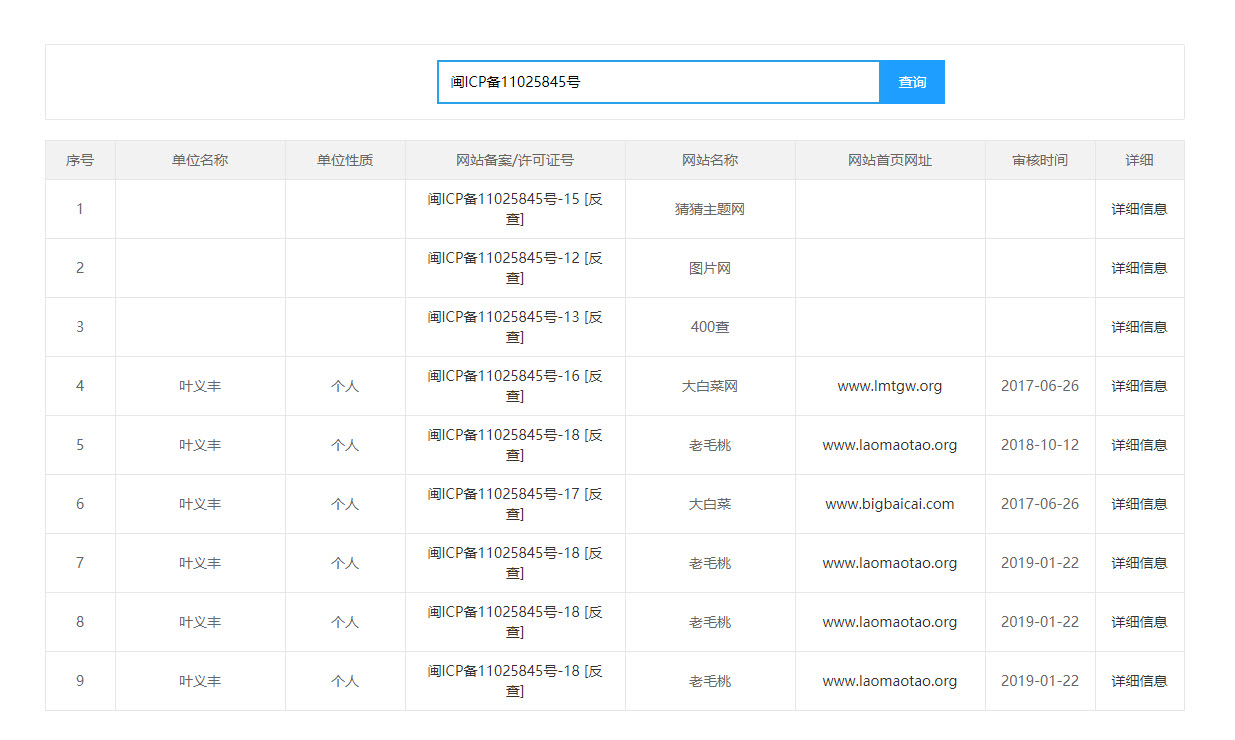View 详细信息 for the 400查 row
1235x740 pixels.
tap(1139, 327)
